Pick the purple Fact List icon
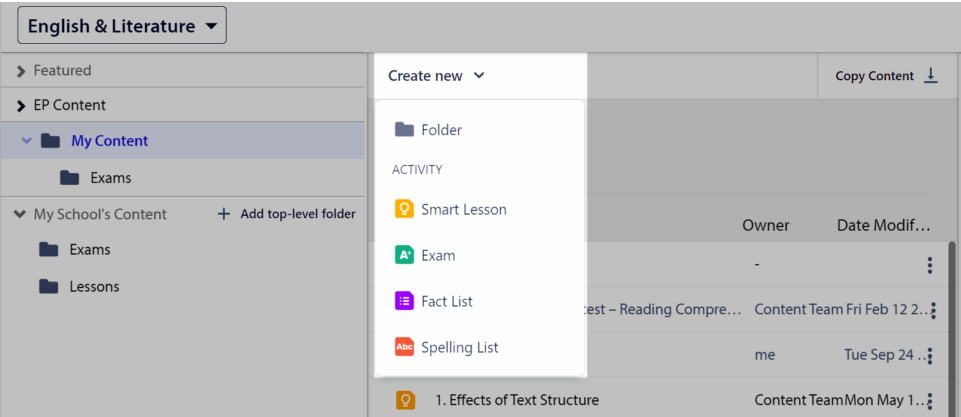The height and width of the screenshot is (417, 961). (x=405, y=301)
